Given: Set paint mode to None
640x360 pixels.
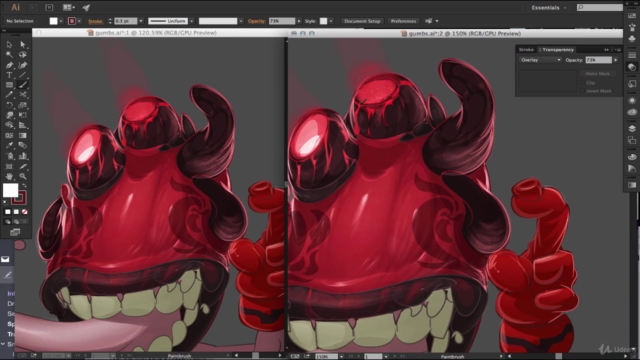Looking at the screenshot, I should (24, 212).
